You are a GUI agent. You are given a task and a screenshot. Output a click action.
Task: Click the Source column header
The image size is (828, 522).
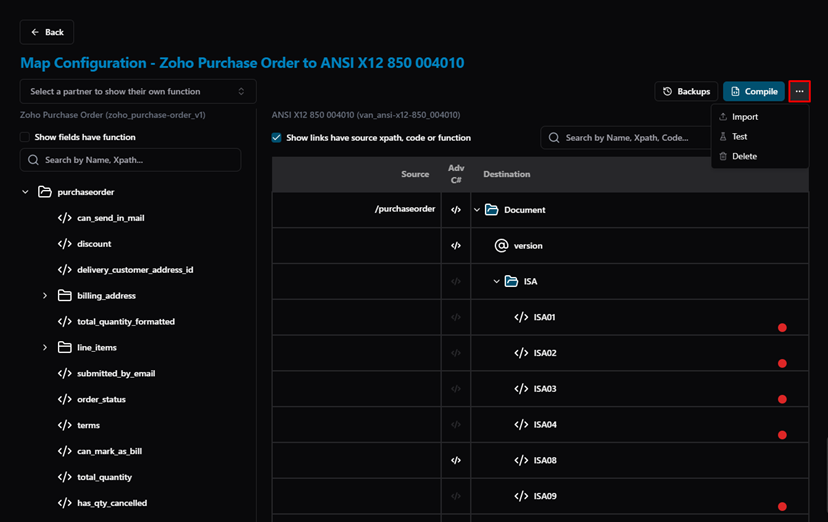(415, 174)
